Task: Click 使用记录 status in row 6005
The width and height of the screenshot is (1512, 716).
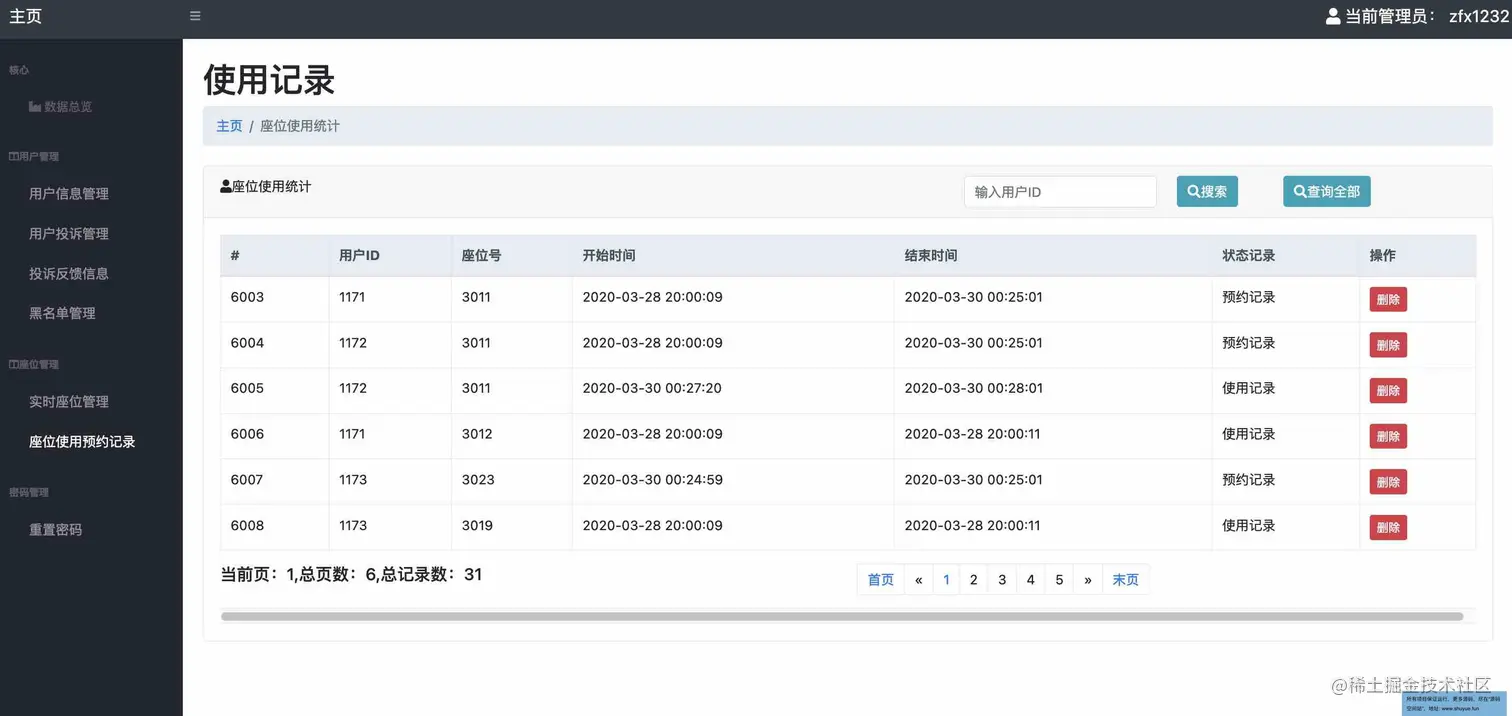Action: pyautogui.click(x=1249, y=388)
